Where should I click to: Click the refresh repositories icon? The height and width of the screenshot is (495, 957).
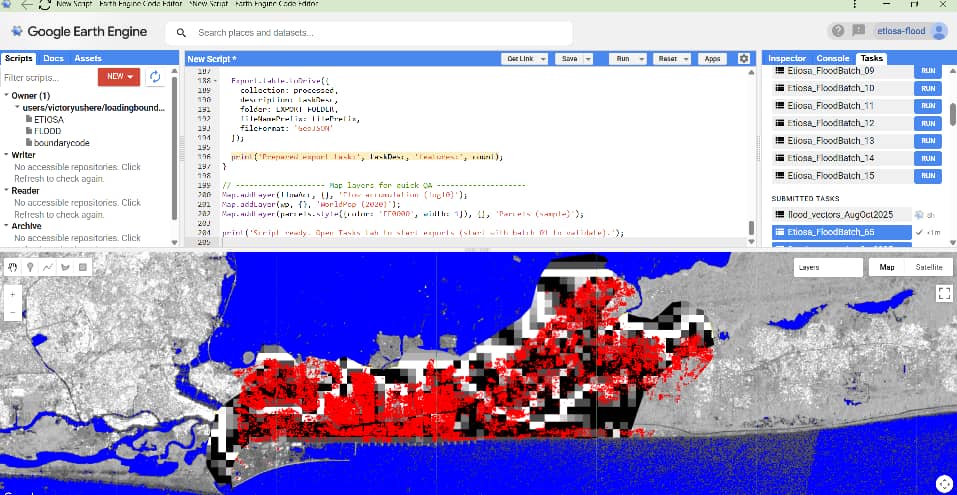155,76
